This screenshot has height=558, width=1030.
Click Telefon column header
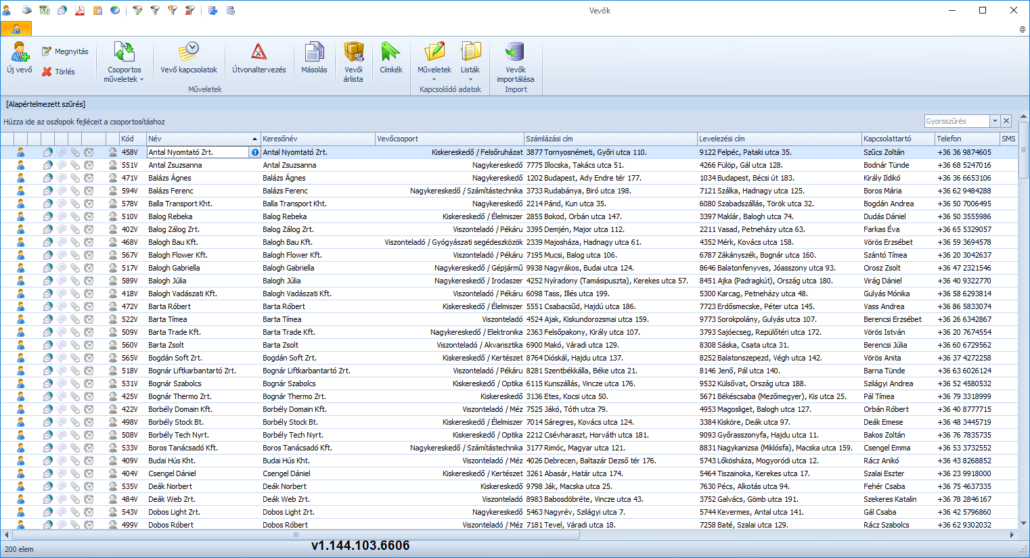pos(967,139)
